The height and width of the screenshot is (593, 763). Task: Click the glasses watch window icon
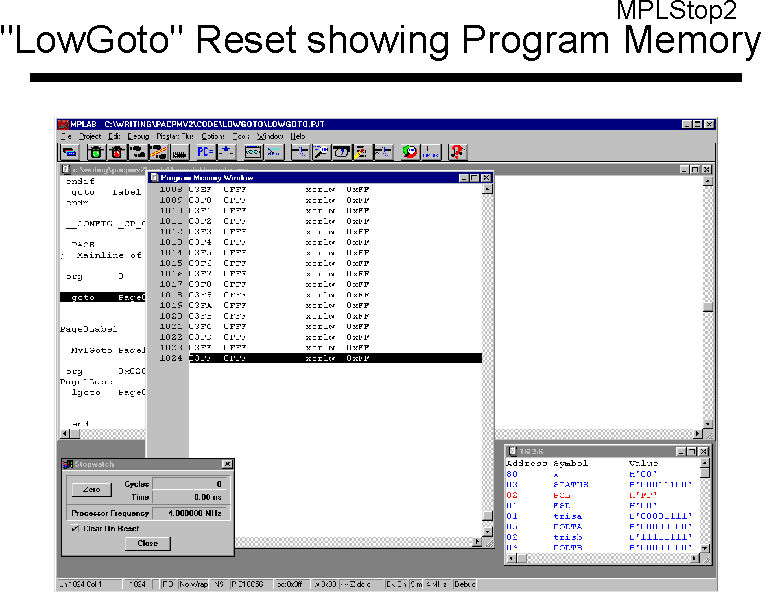pyautogui.click(x=253, y=152)
